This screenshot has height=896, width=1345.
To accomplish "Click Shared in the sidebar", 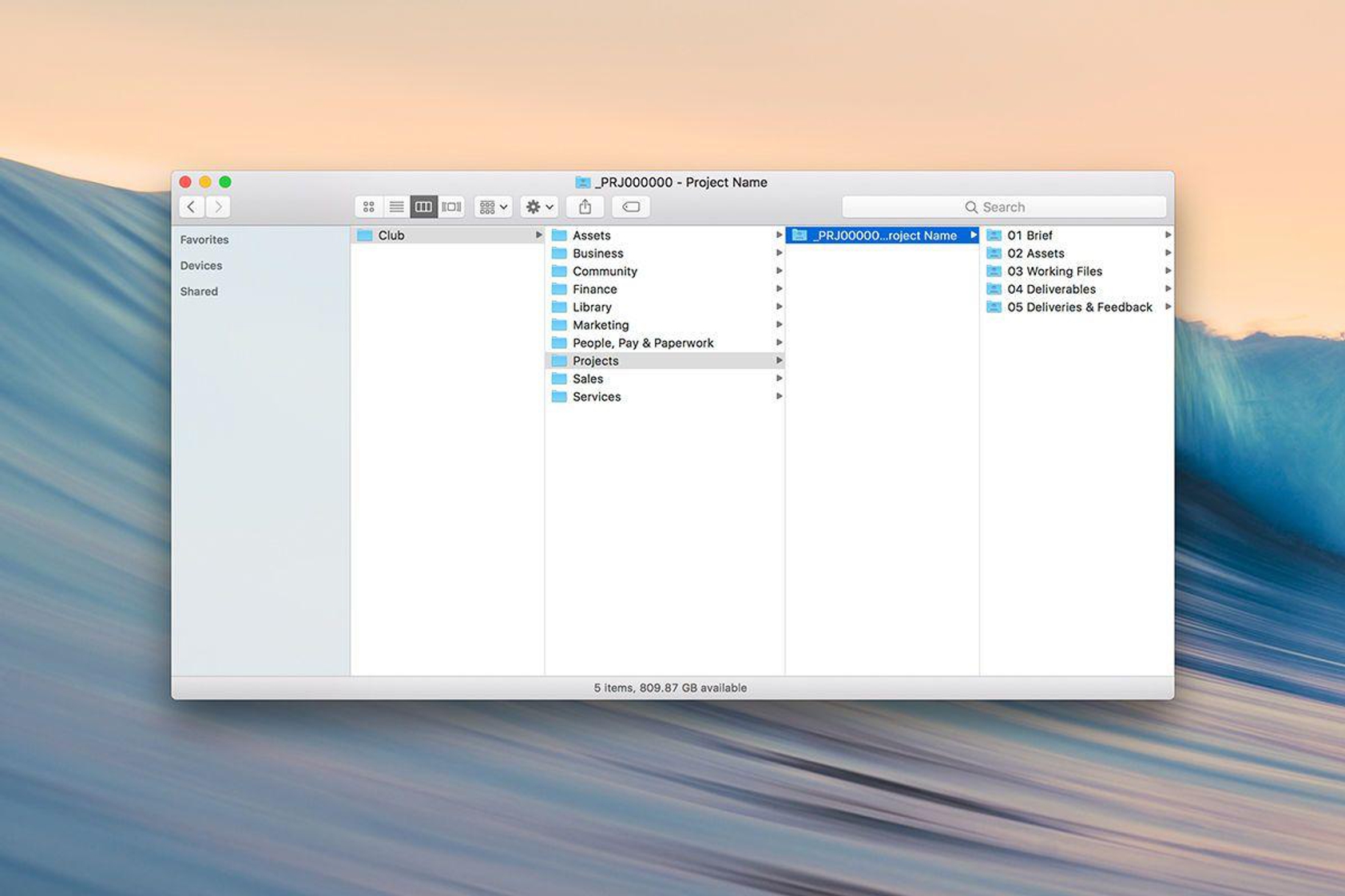I will [x=198, y=291].
